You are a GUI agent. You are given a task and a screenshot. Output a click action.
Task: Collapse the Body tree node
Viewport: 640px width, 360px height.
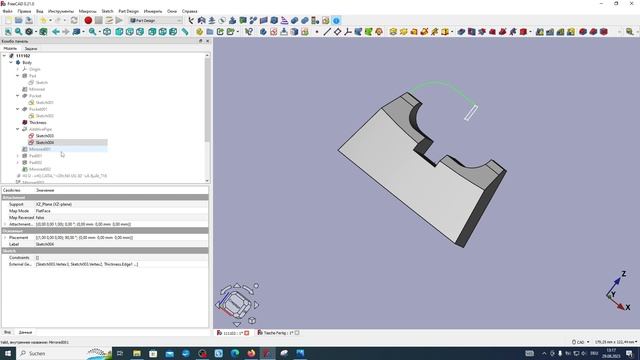tap(11, 62)
